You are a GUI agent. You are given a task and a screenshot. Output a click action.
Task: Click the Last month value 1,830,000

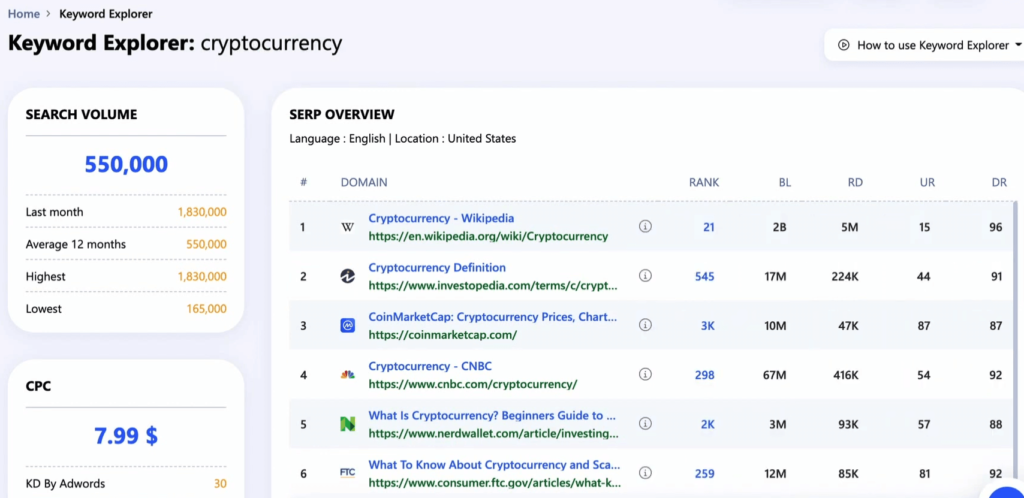pos(202,212)
